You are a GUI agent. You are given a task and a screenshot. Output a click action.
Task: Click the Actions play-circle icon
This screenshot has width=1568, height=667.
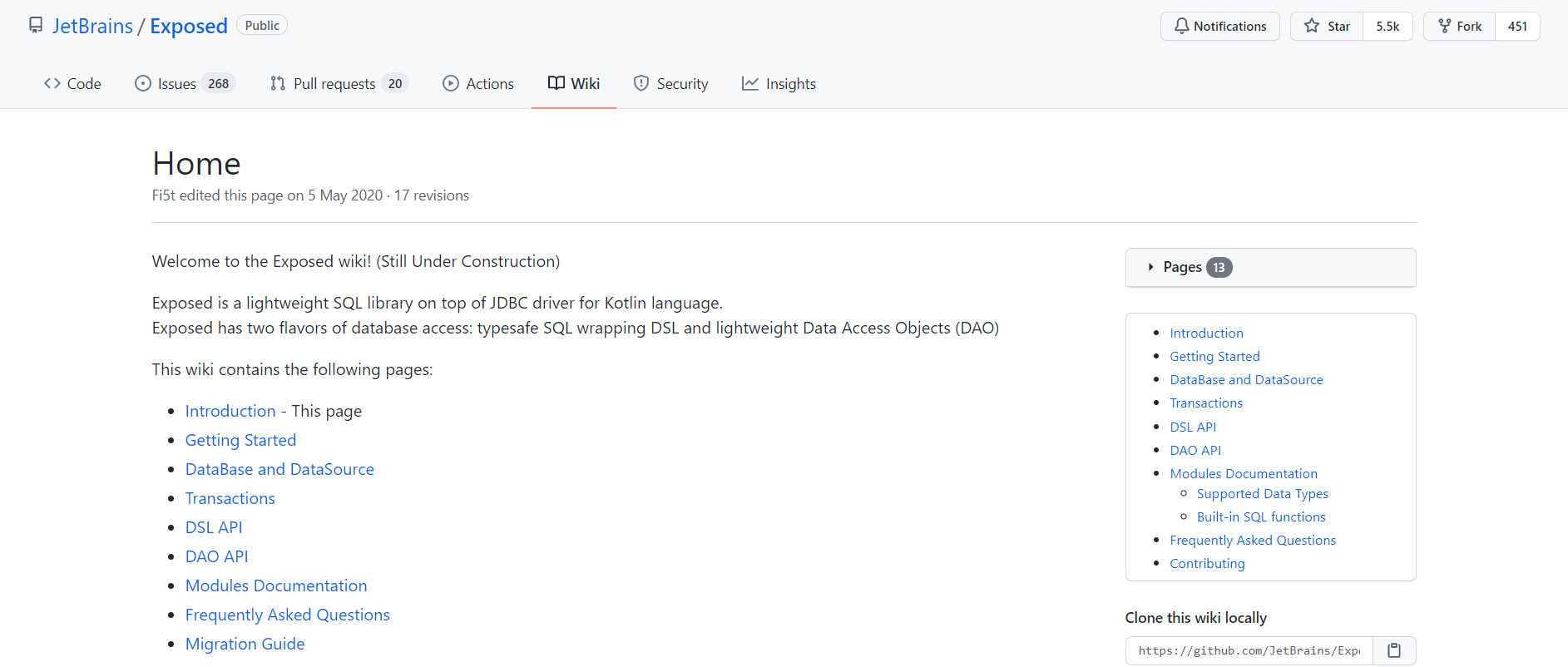451,83
